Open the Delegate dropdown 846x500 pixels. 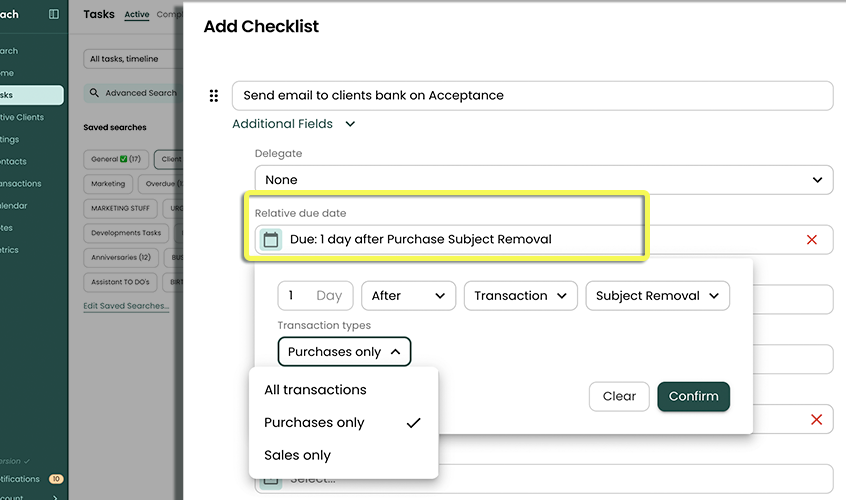pyautogui.click(x=543, y=180)
